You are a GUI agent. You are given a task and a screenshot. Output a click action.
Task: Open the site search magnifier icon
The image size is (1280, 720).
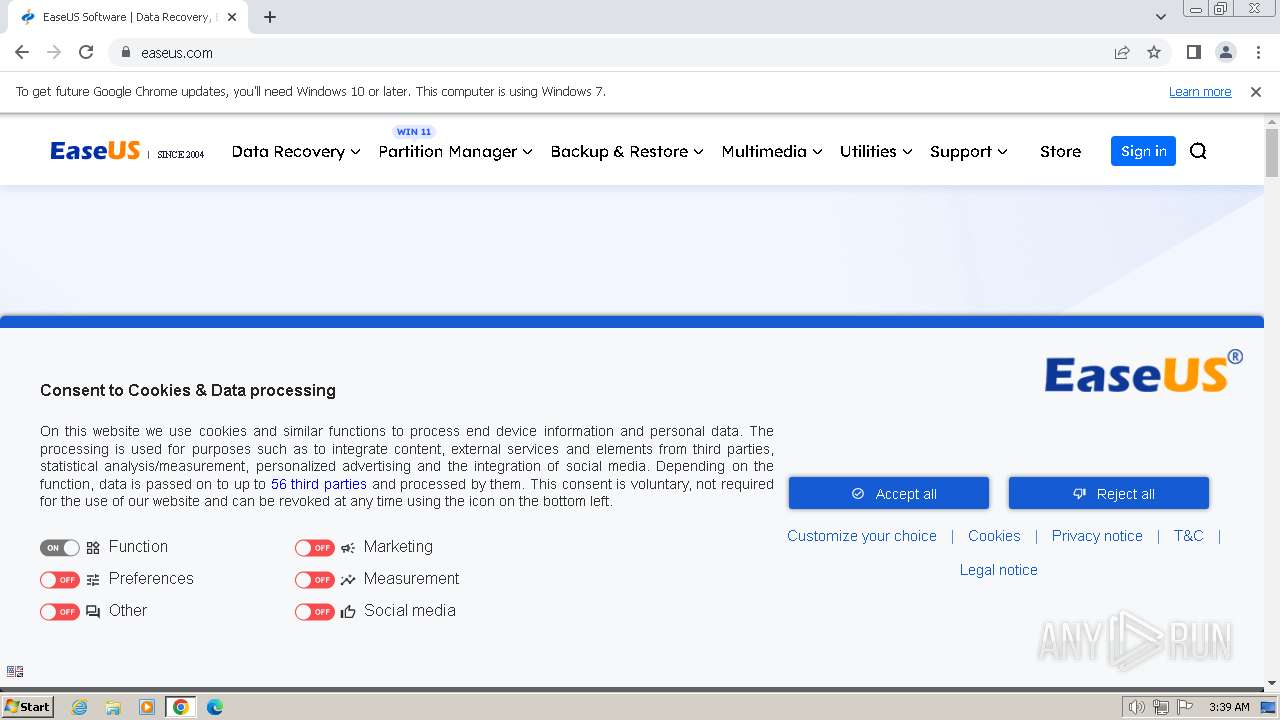coord(1198,151)
